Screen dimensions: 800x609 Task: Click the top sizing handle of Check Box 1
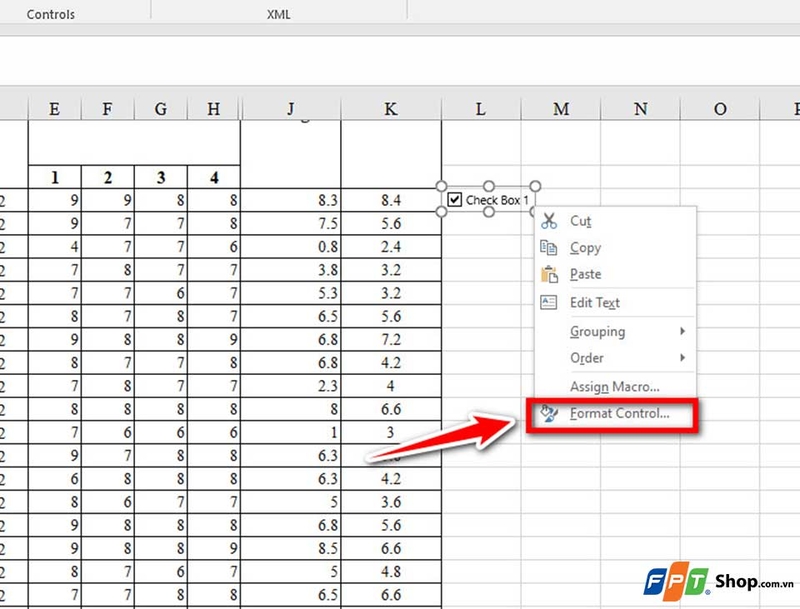click(x=489, y=184)
